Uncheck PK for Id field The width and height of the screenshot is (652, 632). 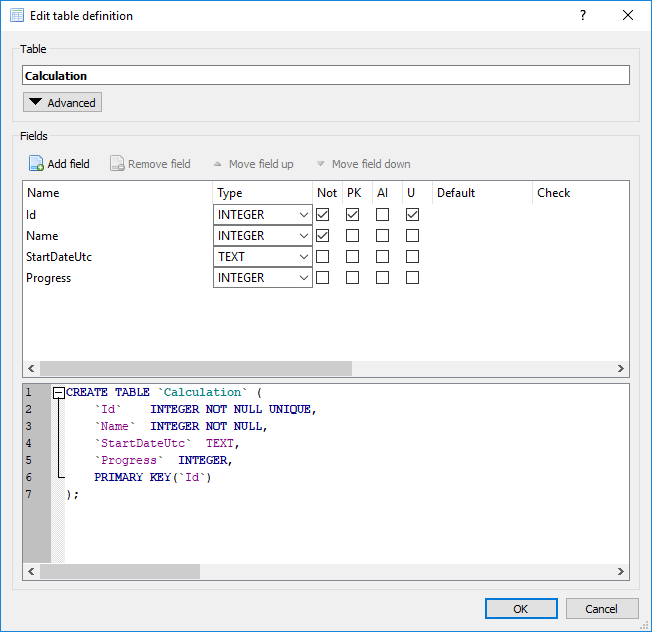click(x=353, y=215)
